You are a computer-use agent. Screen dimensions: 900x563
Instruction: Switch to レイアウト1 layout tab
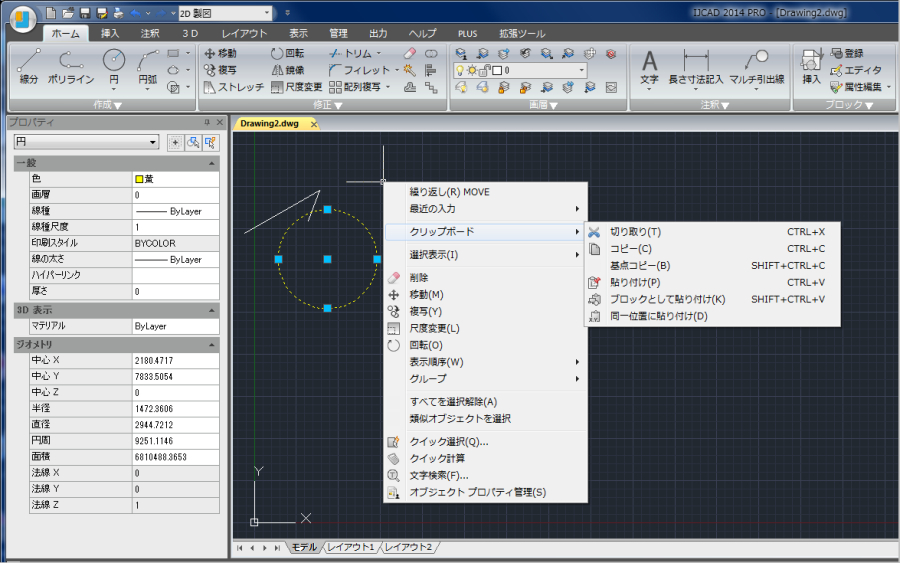350,547
